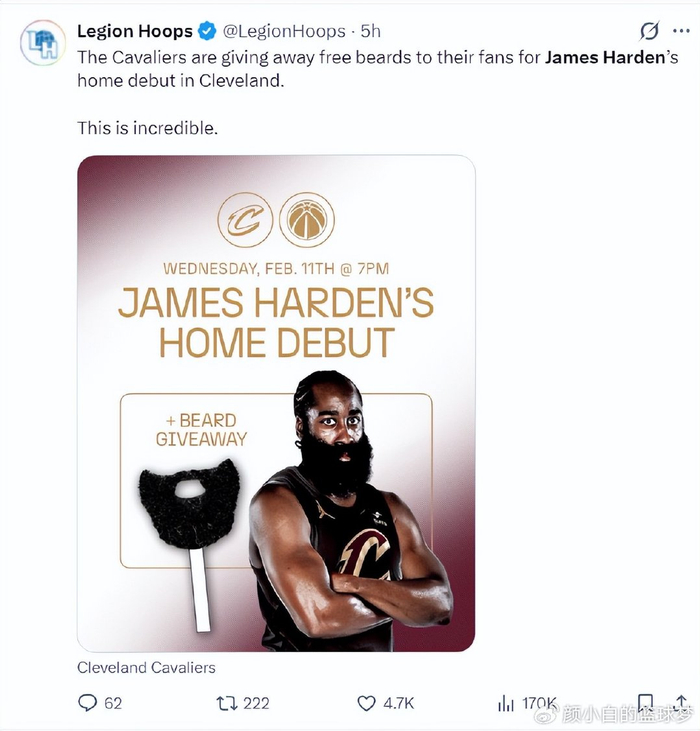Screen dimensions: 700x731
Task: Open the three-dot more options menu
Action: 681,31
